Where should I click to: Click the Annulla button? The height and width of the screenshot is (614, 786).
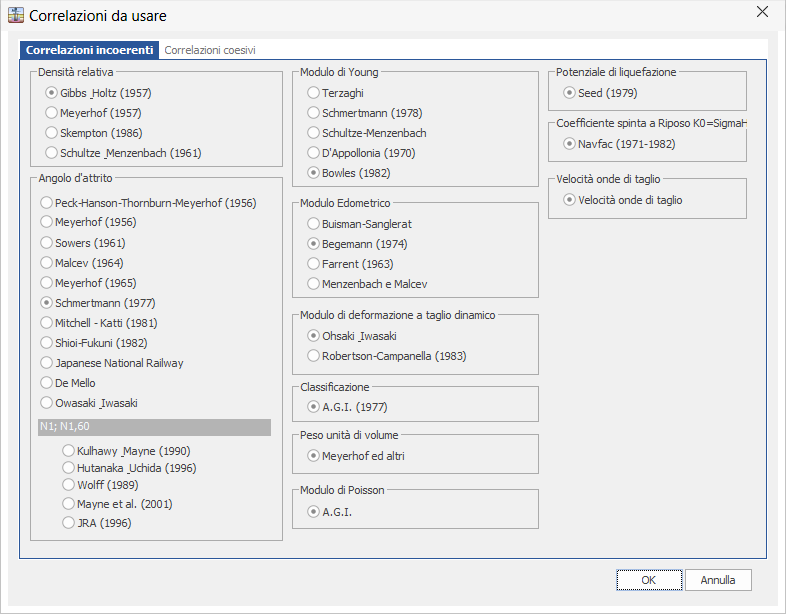[x=718, y=580]
